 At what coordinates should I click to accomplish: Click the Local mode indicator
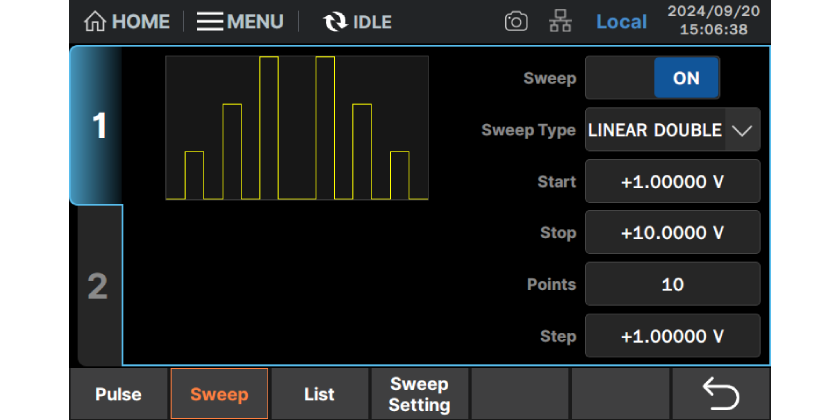click(x=621, y=21)
